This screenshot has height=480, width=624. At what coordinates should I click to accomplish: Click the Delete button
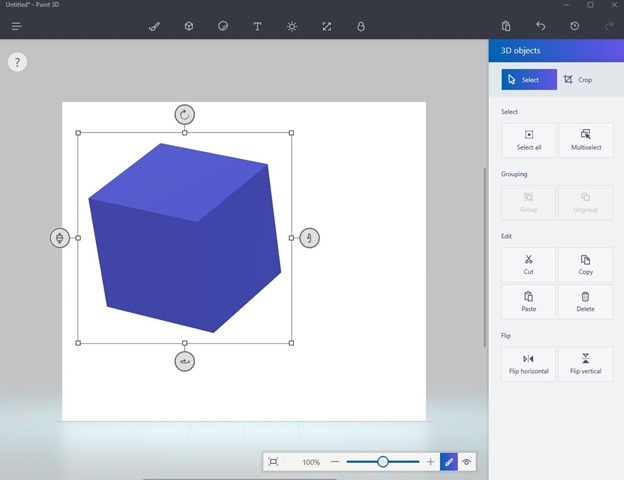(585, 302)
